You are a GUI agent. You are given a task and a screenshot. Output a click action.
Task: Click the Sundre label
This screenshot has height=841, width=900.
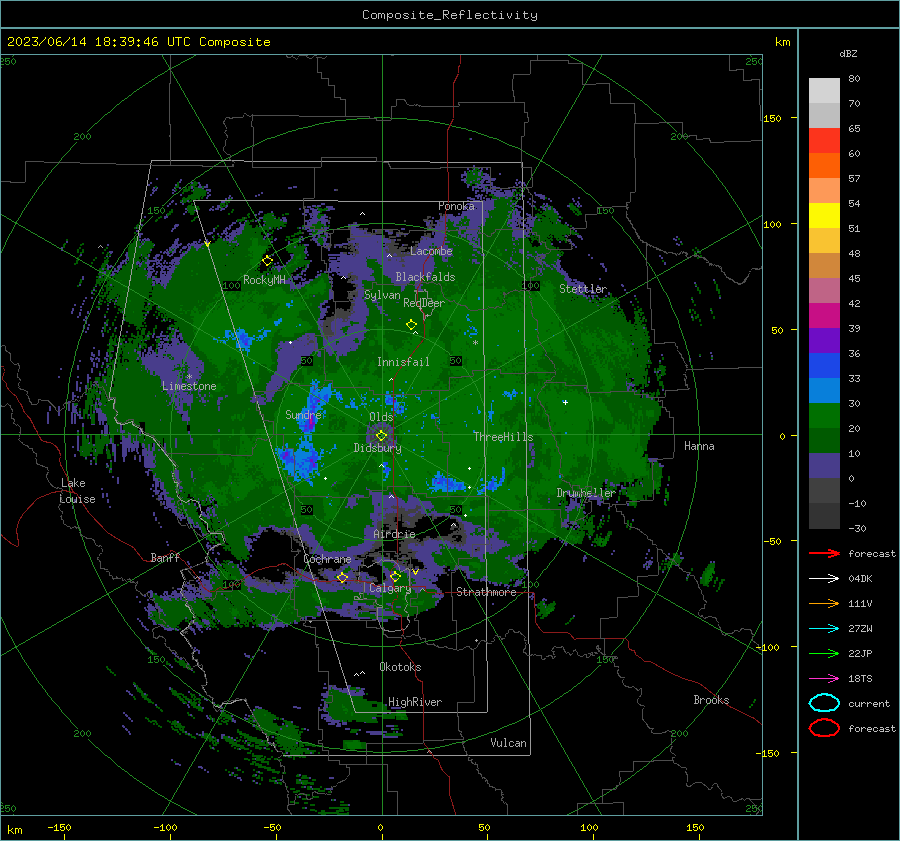point(303,415)
